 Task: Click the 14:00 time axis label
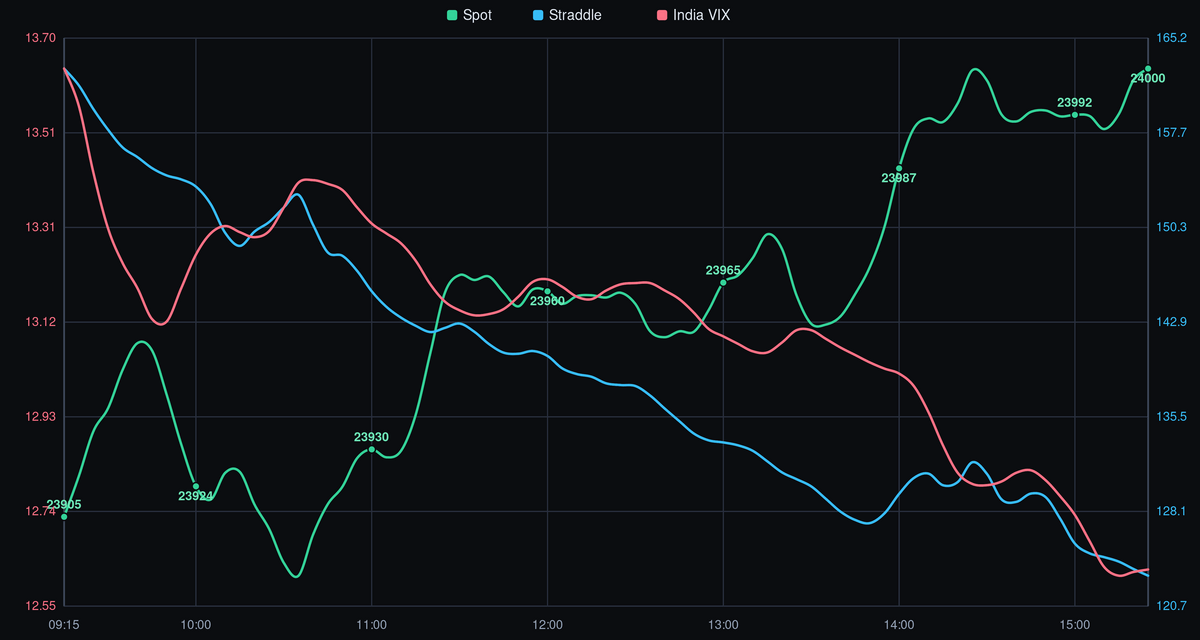899,625
